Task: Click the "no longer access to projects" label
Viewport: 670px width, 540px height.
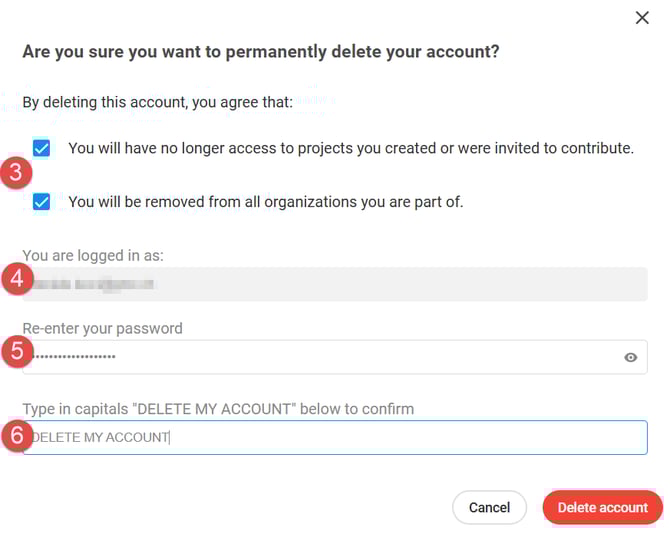Action: 351,148
